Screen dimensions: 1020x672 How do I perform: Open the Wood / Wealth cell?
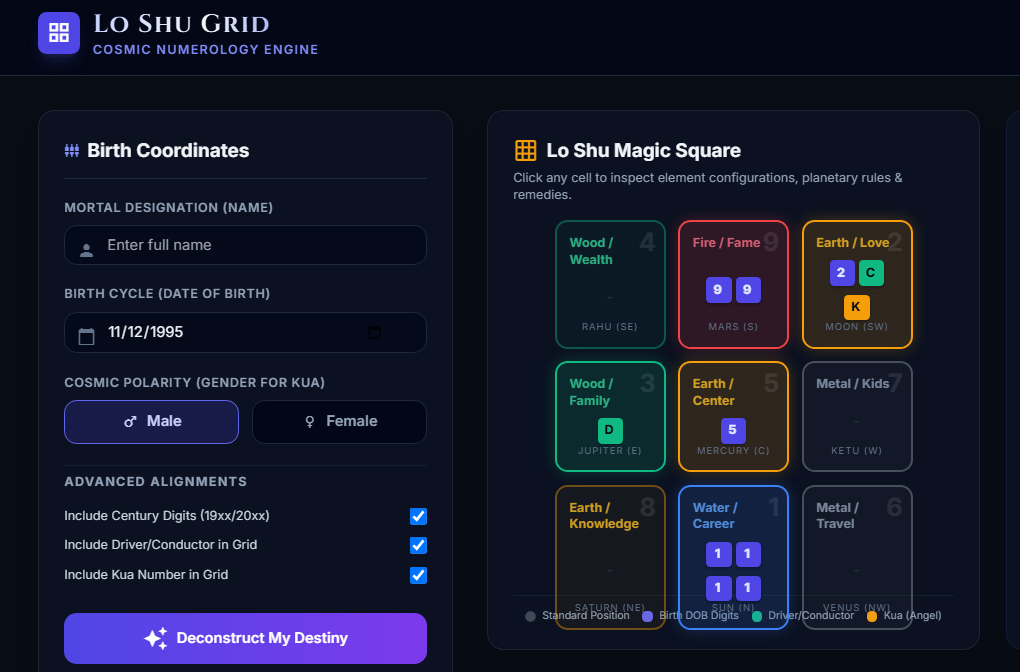tap(610, 284)
